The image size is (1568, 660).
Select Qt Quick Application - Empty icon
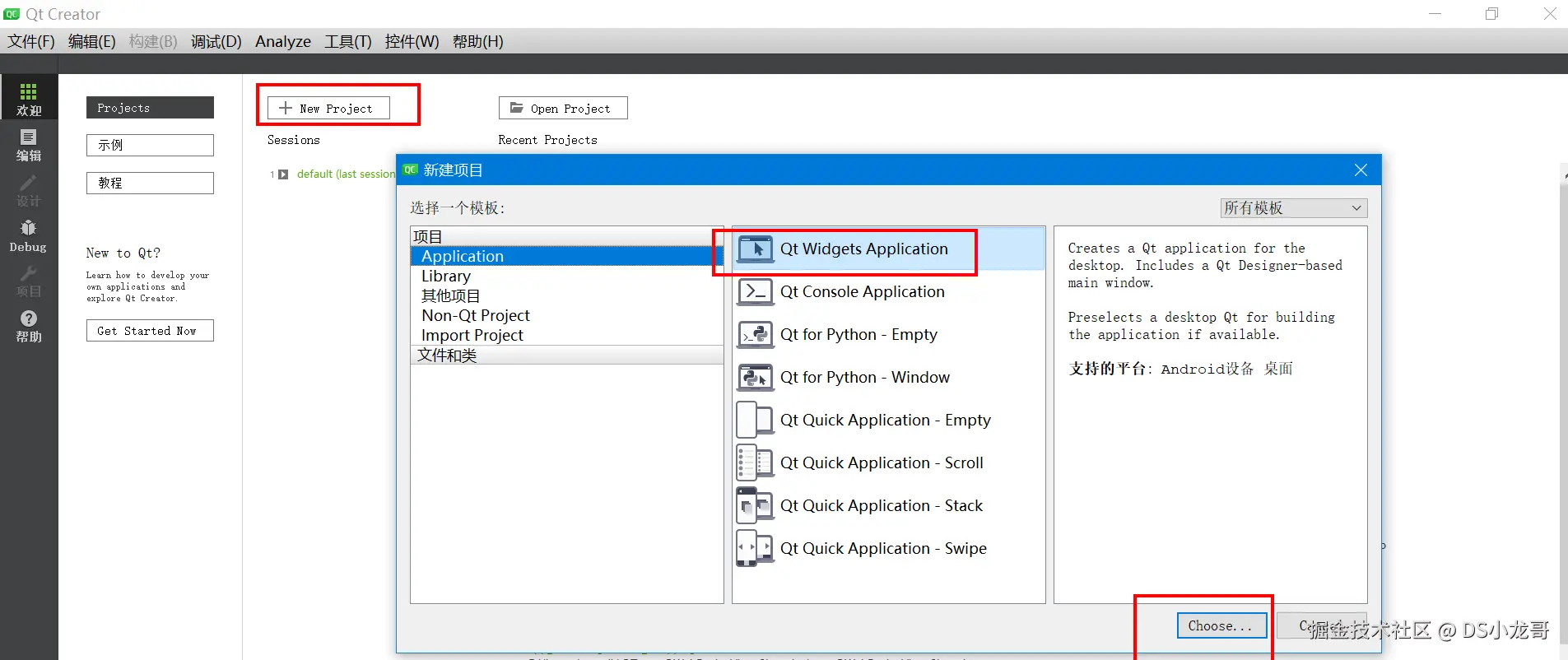[755, 420]
